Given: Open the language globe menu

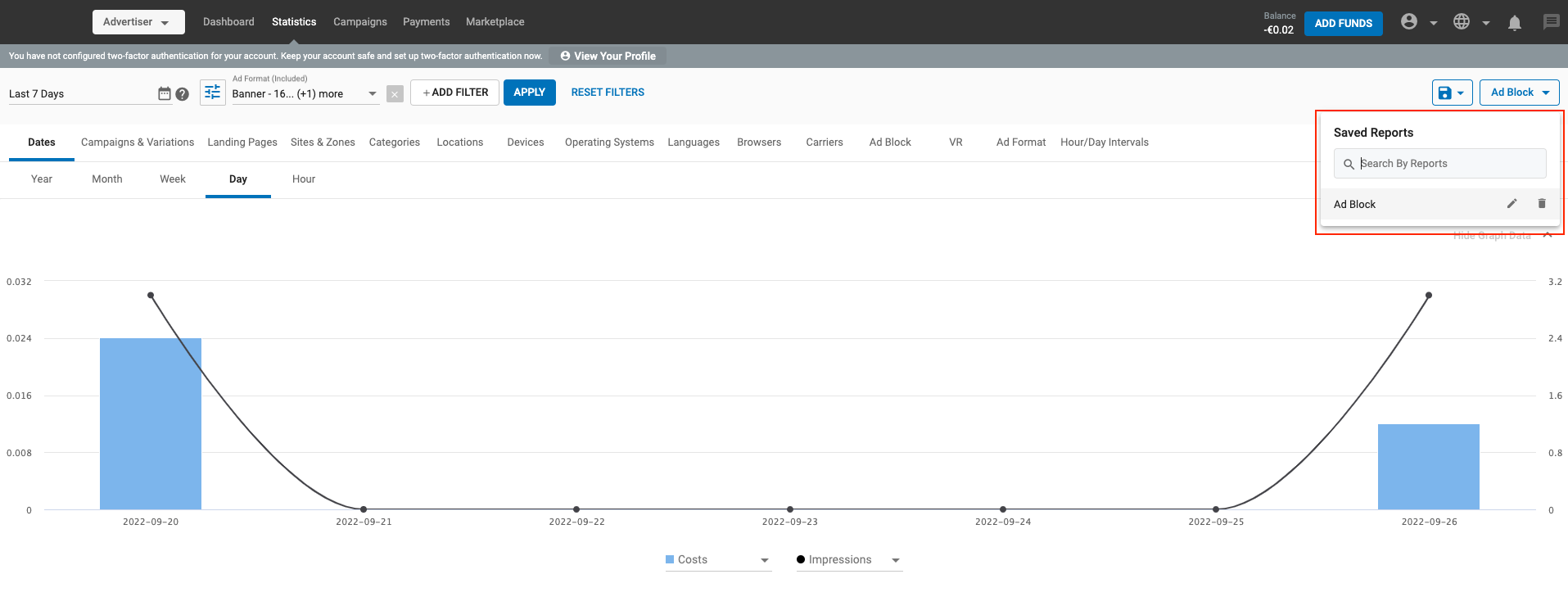Looking at the screenshot, I should click(1462, 22).
